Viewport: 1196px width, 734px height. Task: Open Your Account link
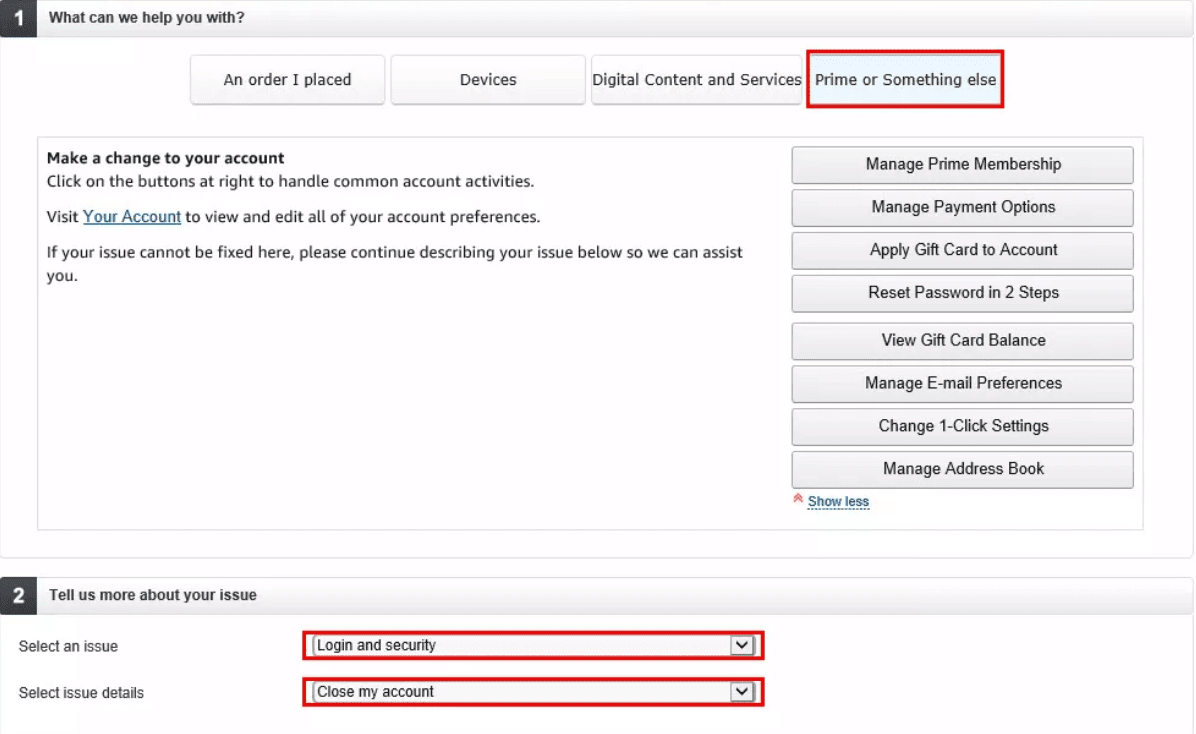[x=131, y=216]
